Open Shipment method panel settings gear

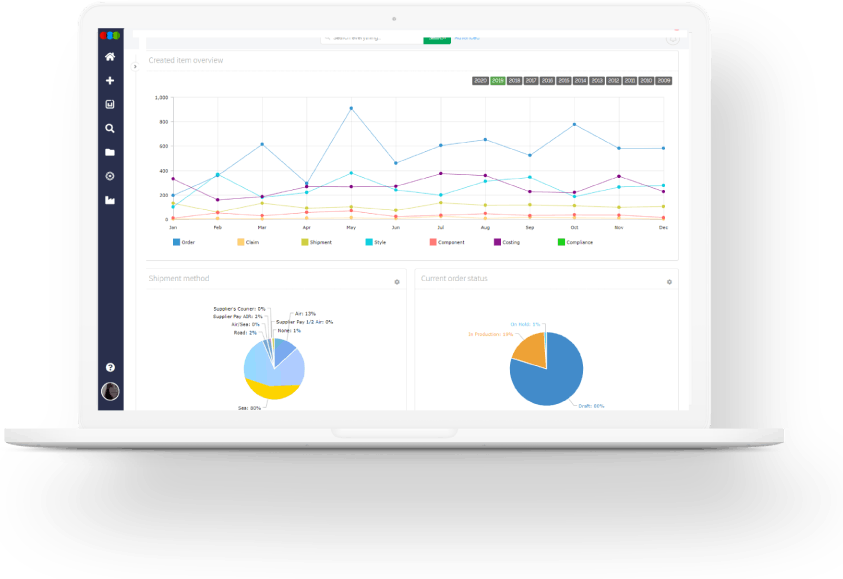397,282
